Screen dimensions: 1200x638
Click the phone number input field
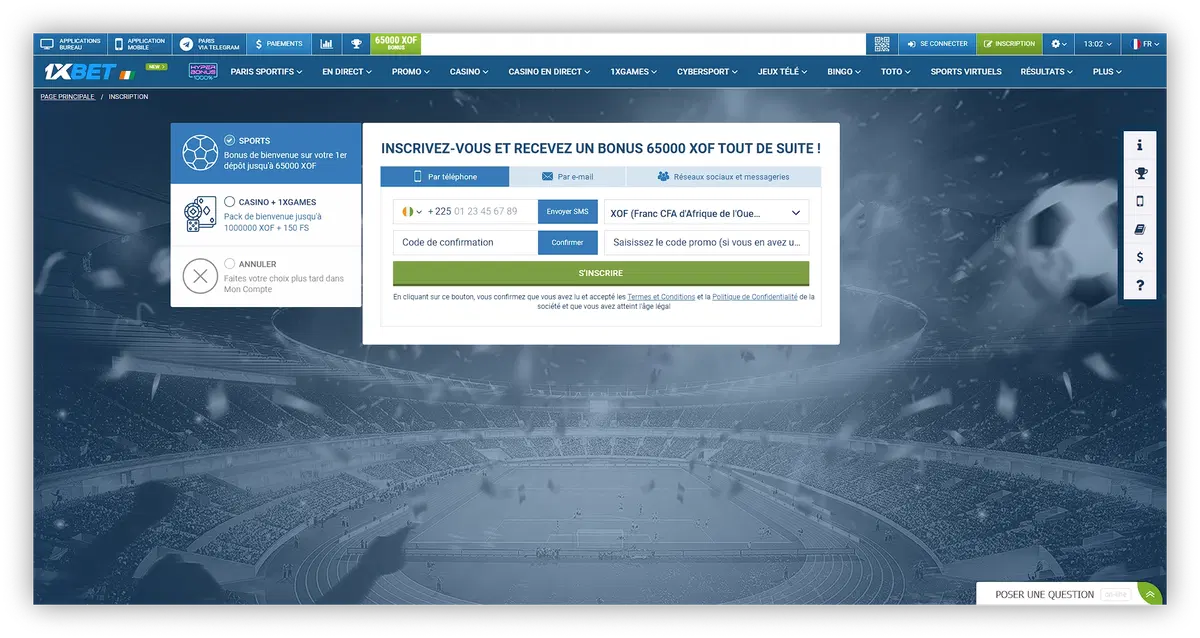480,212
